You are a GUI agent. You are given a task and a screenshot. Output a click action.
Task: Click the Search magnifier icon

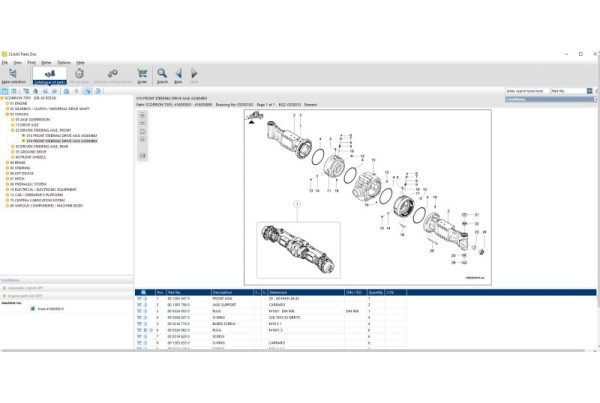(x=161, y=75)
